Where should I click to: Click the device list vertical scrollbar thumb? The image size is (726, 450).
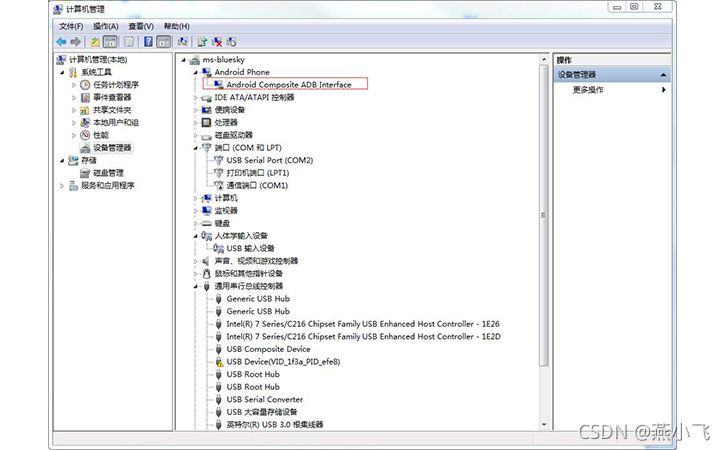[x=544, y=215]
